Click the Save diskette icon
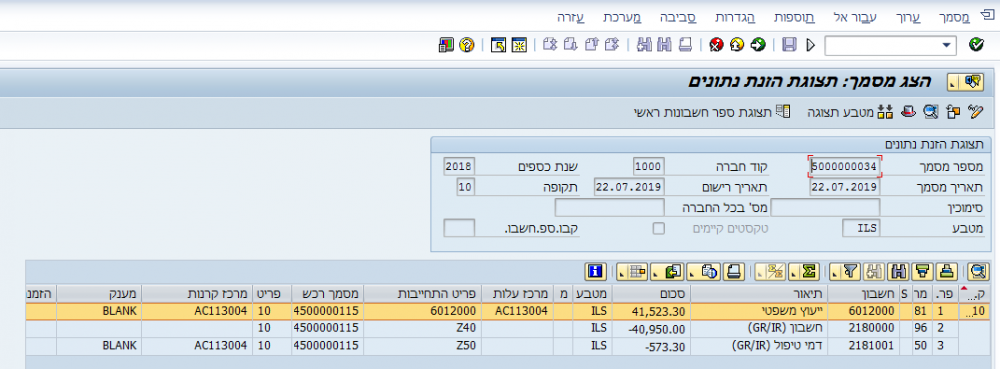The width and height of the screenshot is (1000, 369). (x=789, y=45)
